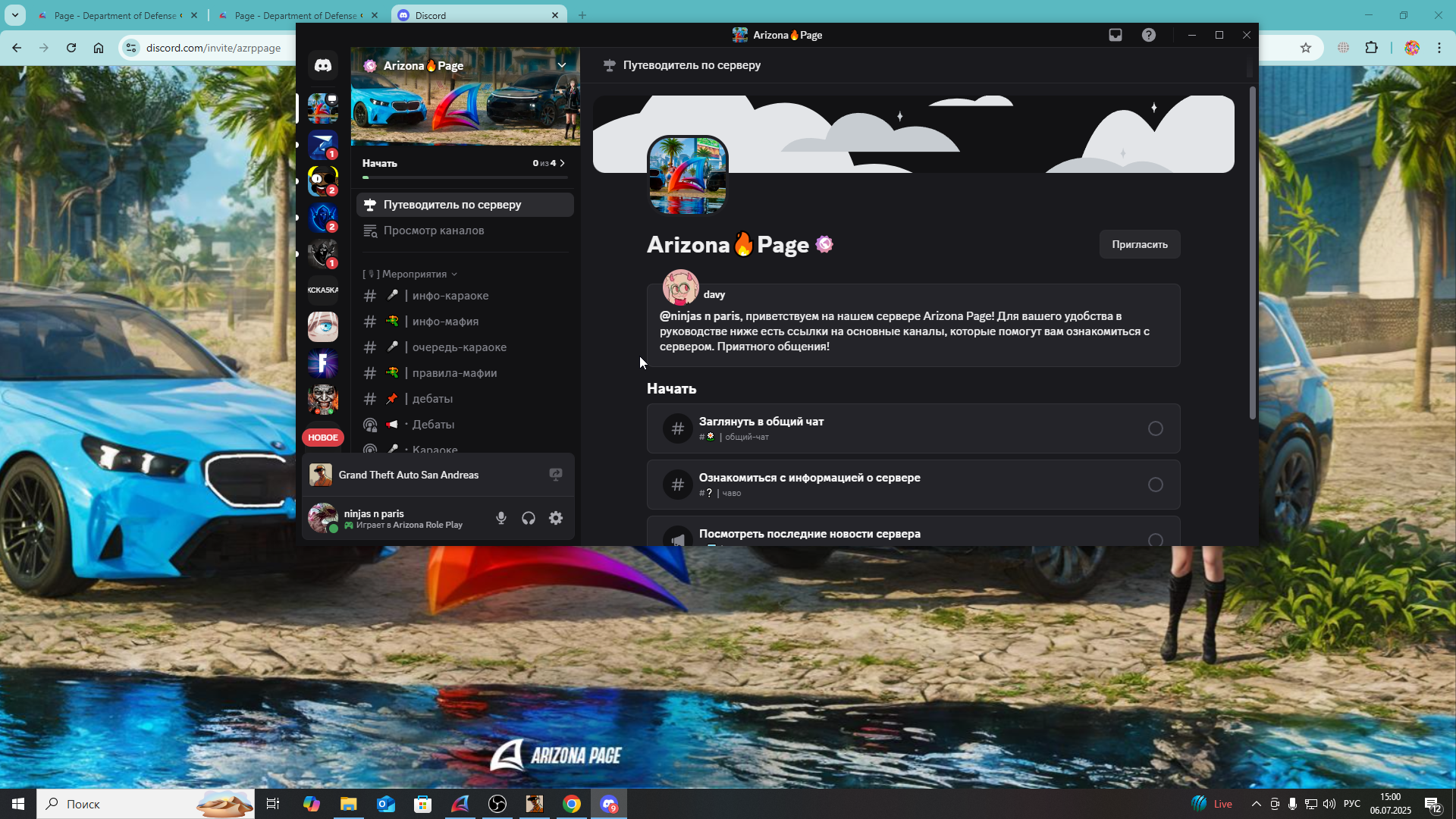Toggle 'Посмотреть последние новости сервера' circle

(1155, 540)
